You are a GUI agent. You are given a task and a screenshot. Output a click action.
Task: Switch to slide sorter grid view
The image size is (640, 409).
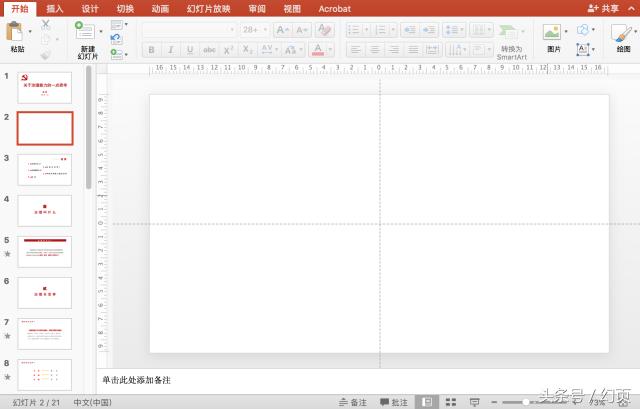(450, 401)
